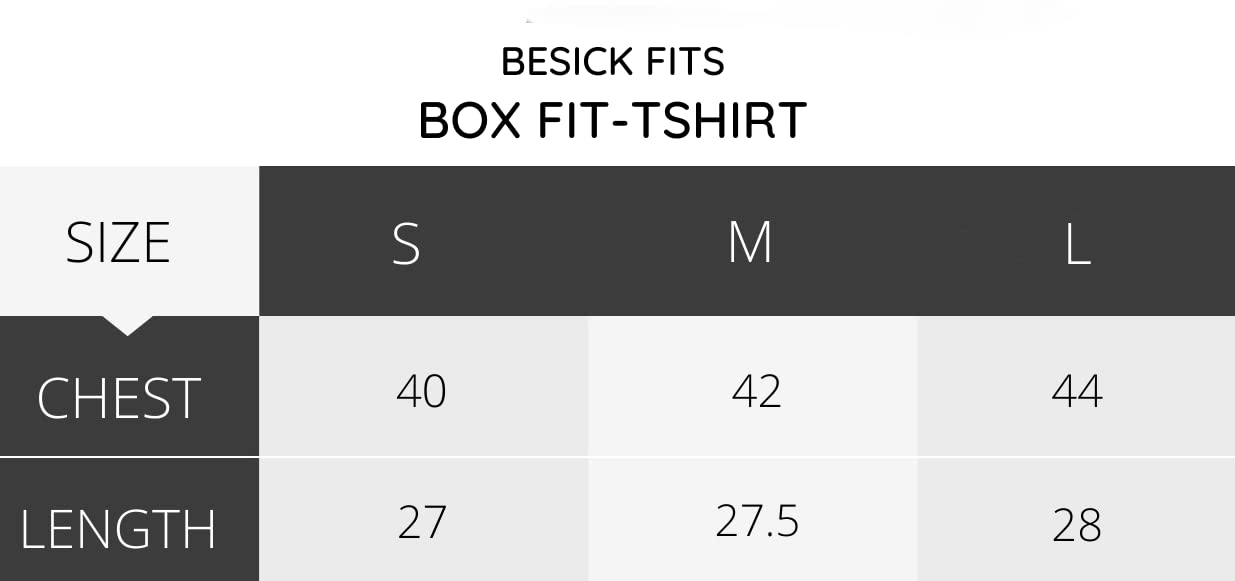Click the chest value 42 for medium

(x=756, y=391)
